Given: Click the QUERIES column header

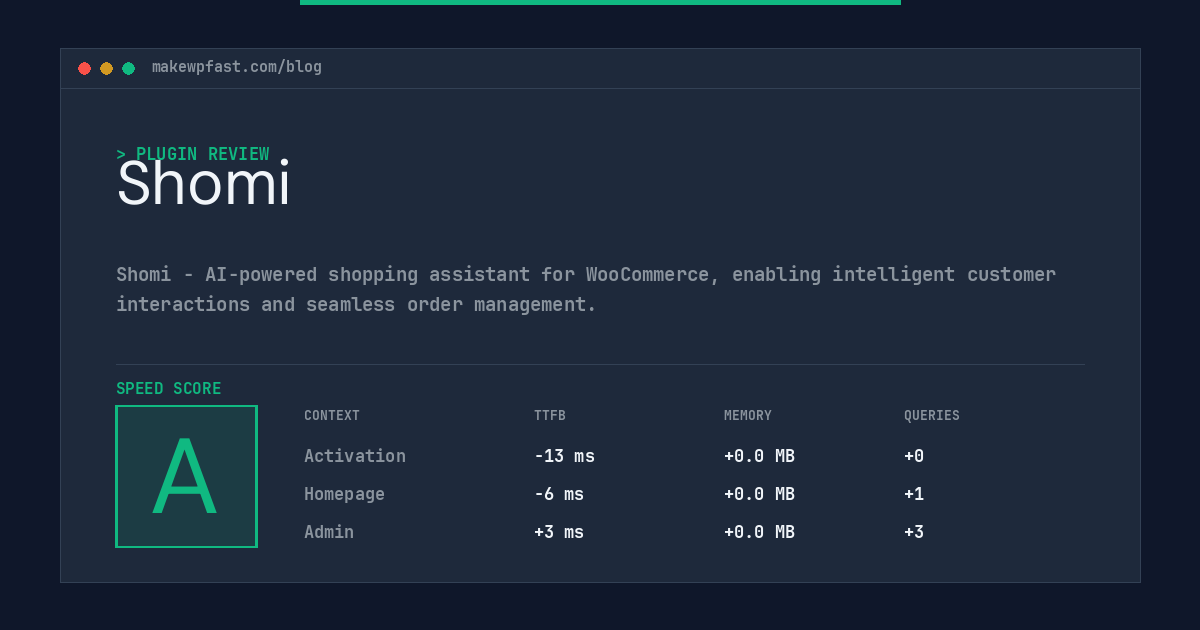Looking at the screenshot, I should (x=932, y=416).
